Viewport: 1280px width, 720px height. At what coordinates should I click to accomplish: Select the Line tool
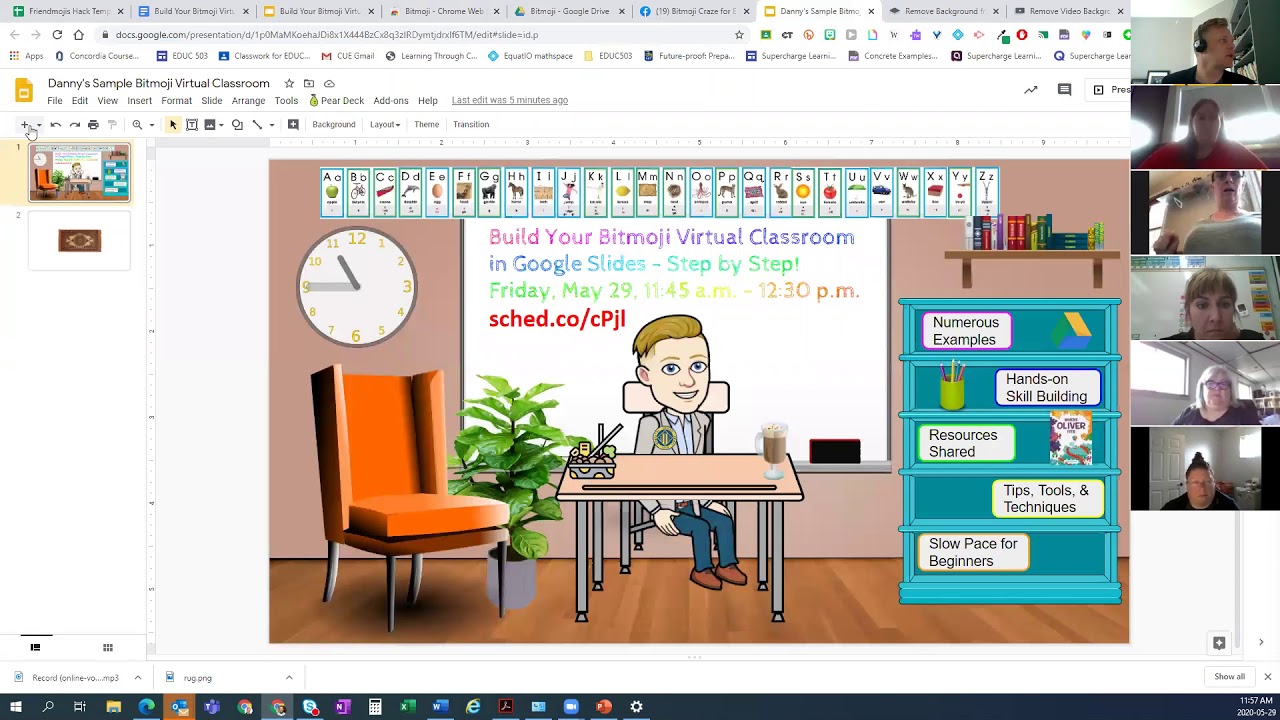pos(257,125)
